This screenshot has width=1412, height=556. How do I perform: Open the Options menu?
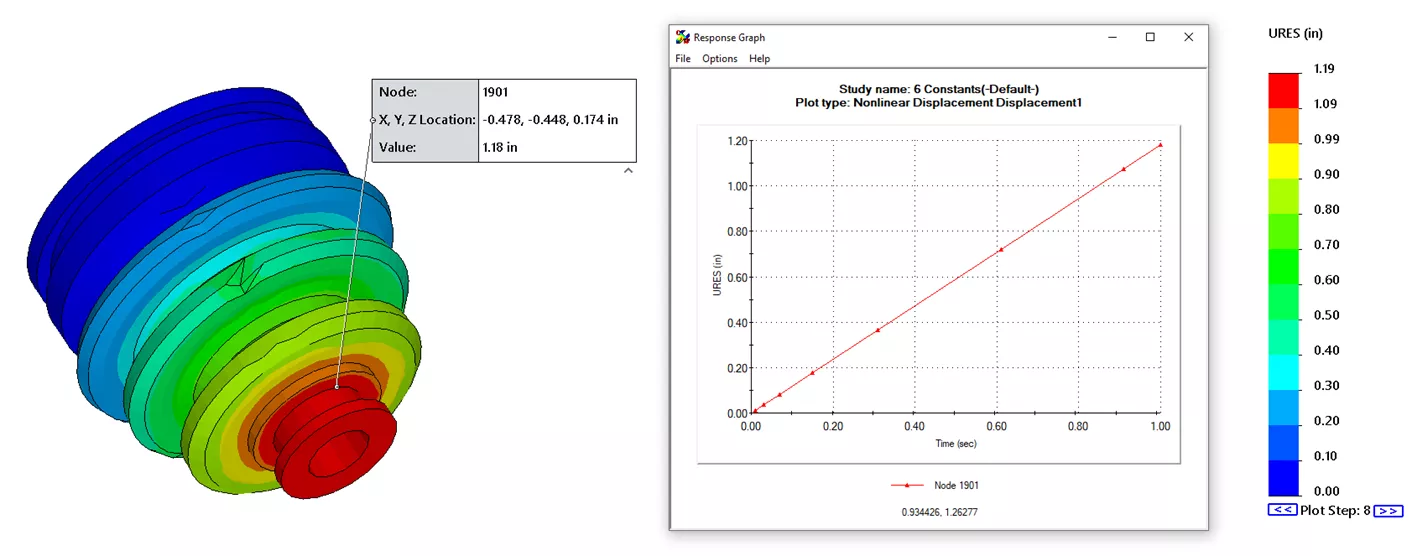[x=719, y=59]
